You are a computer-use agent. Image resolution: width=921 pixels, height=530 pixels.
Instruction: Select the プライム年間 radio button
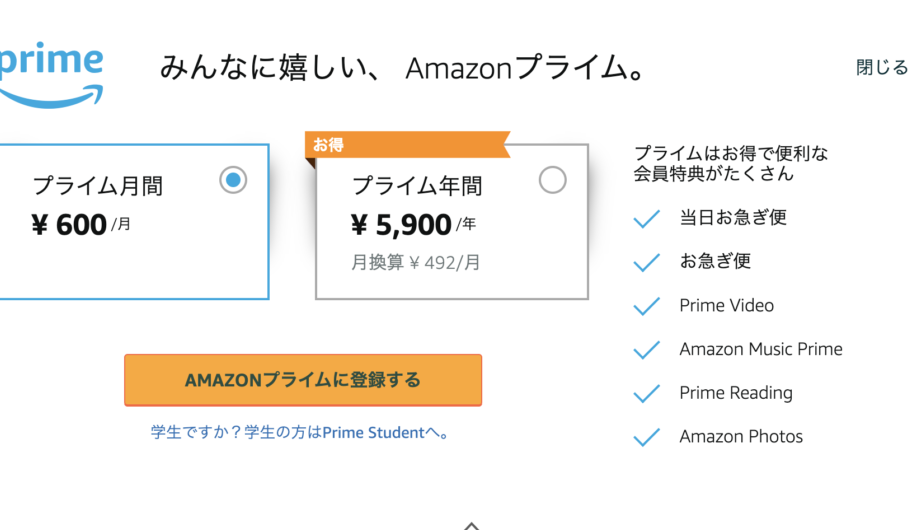coord(552,180)
